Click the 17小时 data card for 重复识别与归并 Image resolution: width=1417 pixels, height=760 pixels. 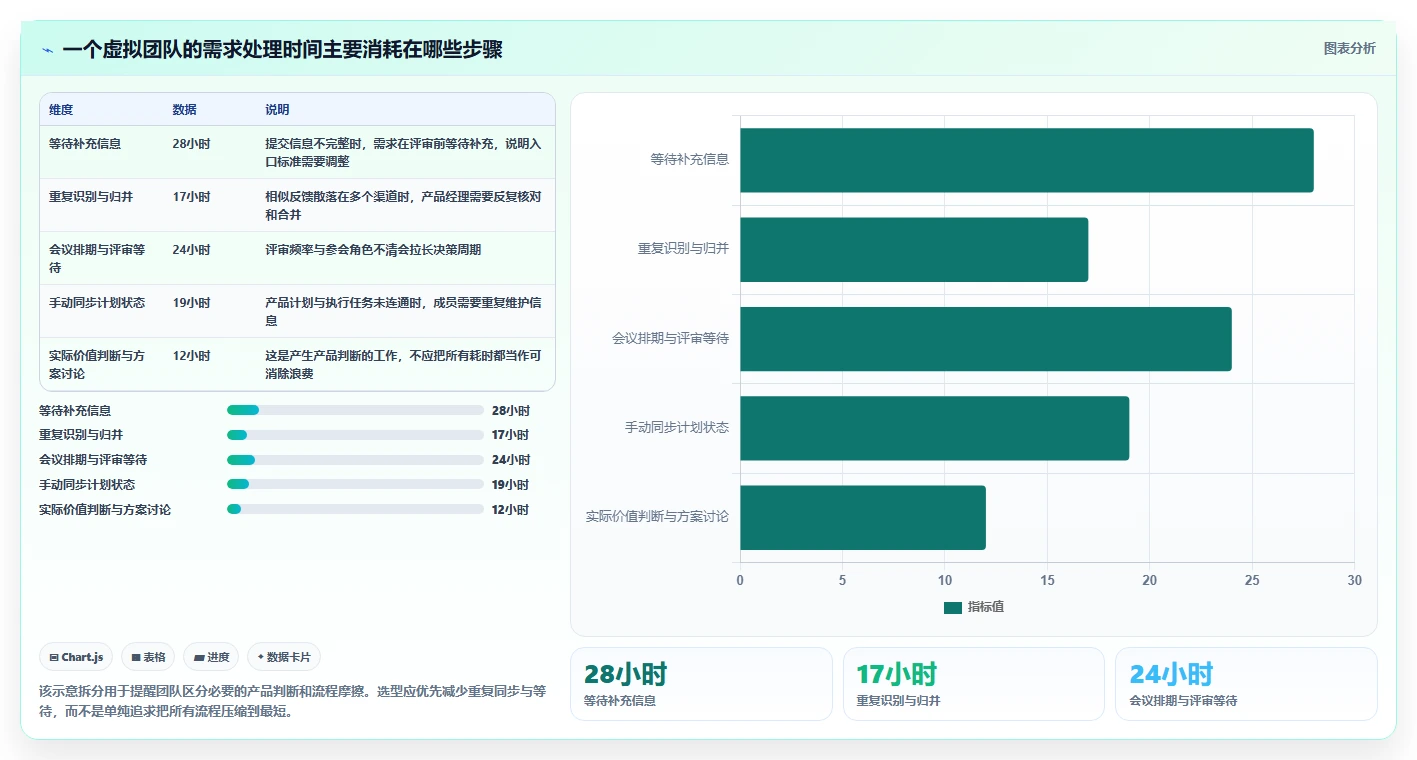point(974,684)
